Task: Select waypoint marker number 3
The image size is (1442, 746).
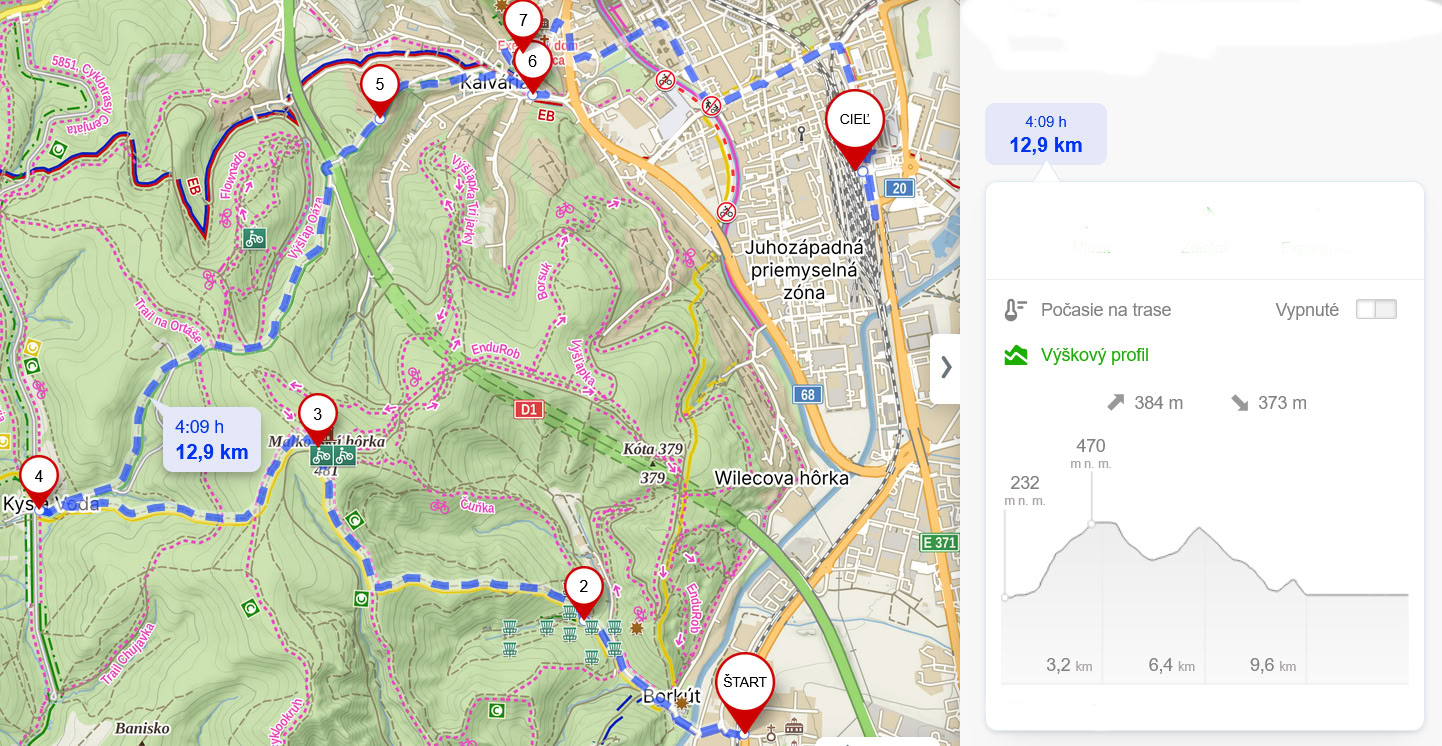Action: [317, 415]
